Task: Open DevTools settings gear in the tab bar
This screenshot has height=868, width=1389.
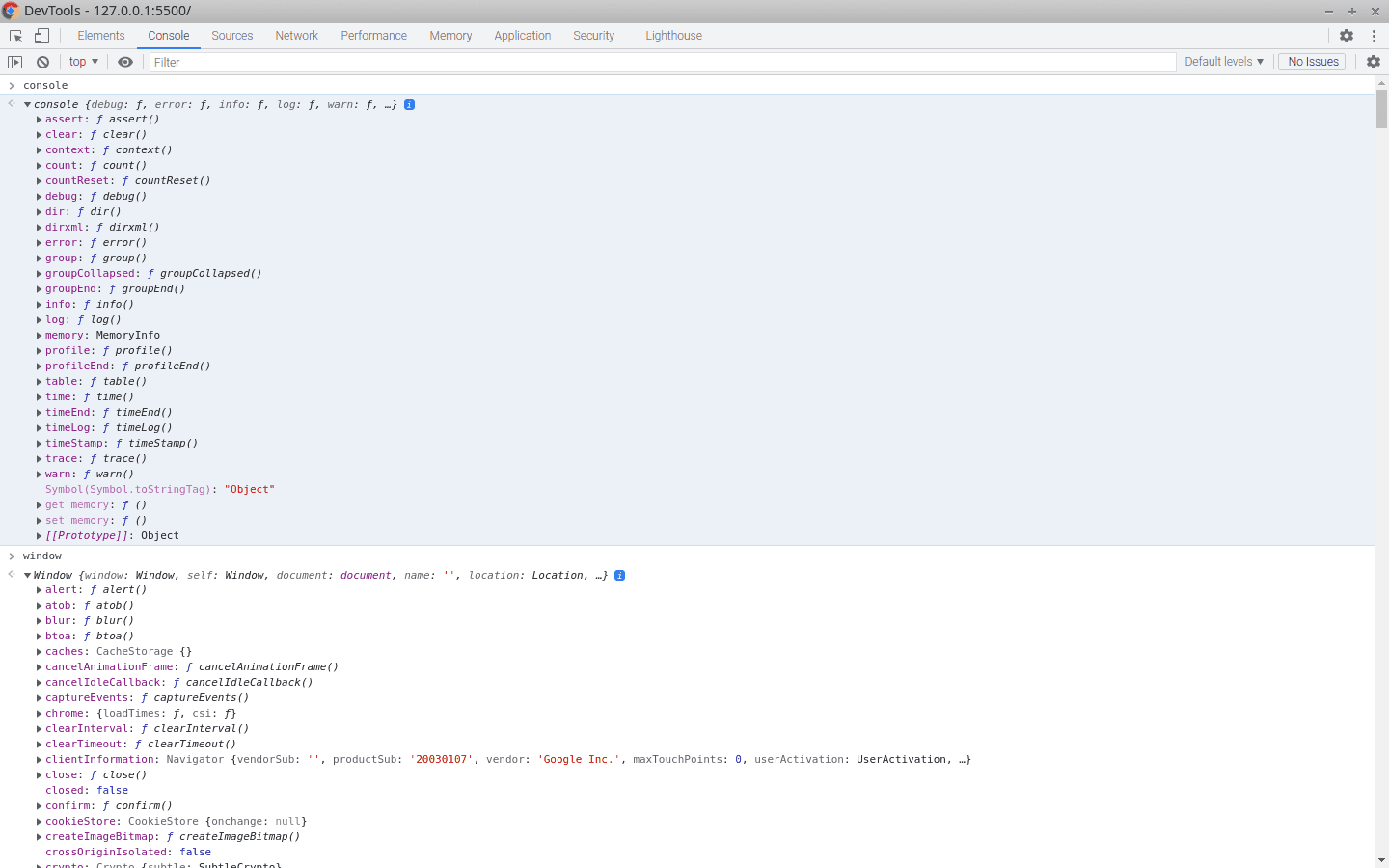Action: click(1347, 36)
